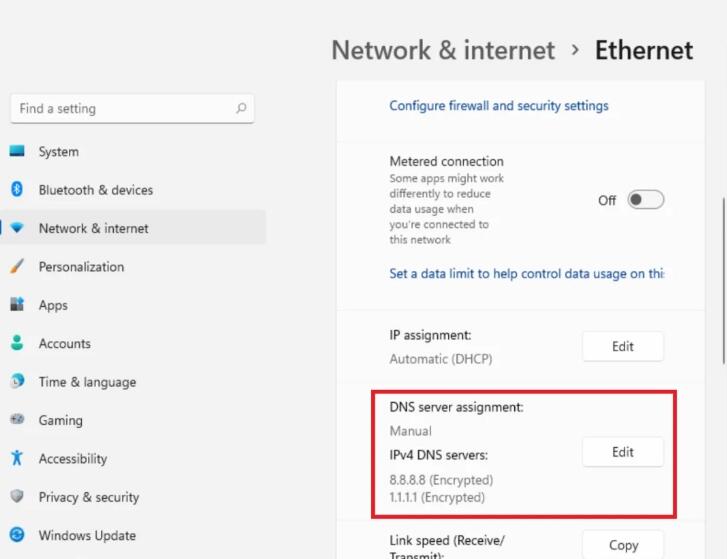Click the search magnifier icon
The image size is (727, 559).
coord(241,108)
